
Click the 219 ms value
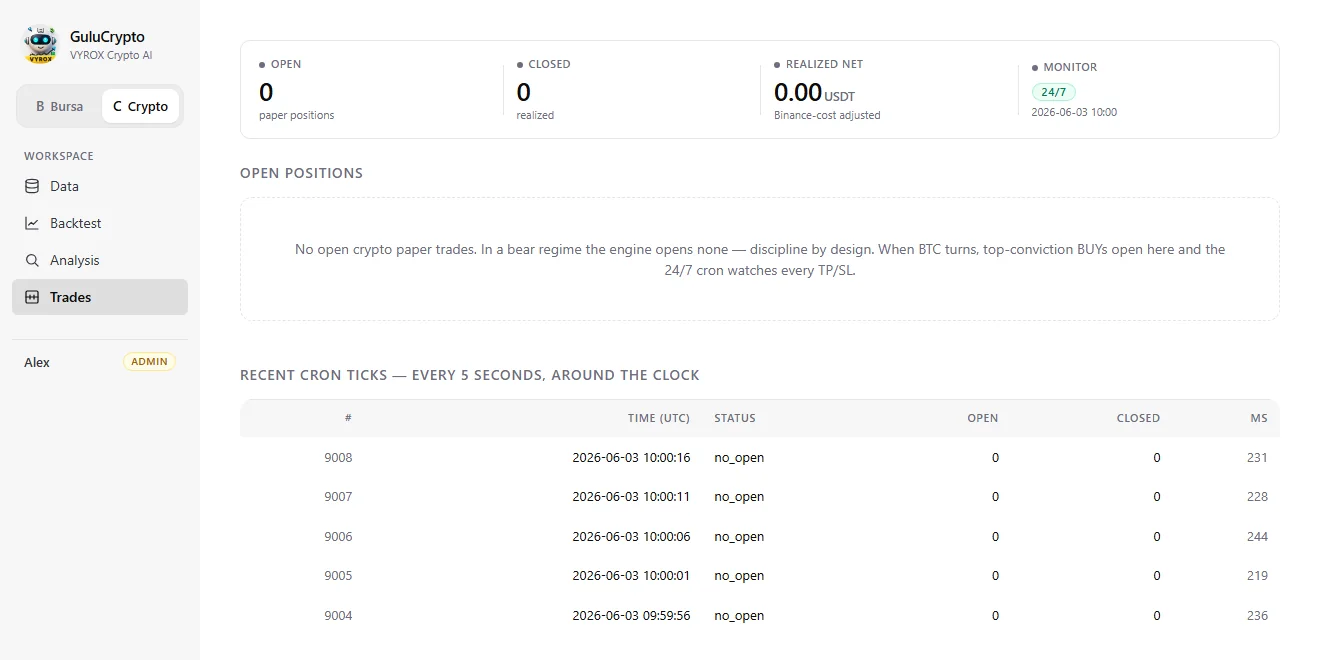(1257, 575)
